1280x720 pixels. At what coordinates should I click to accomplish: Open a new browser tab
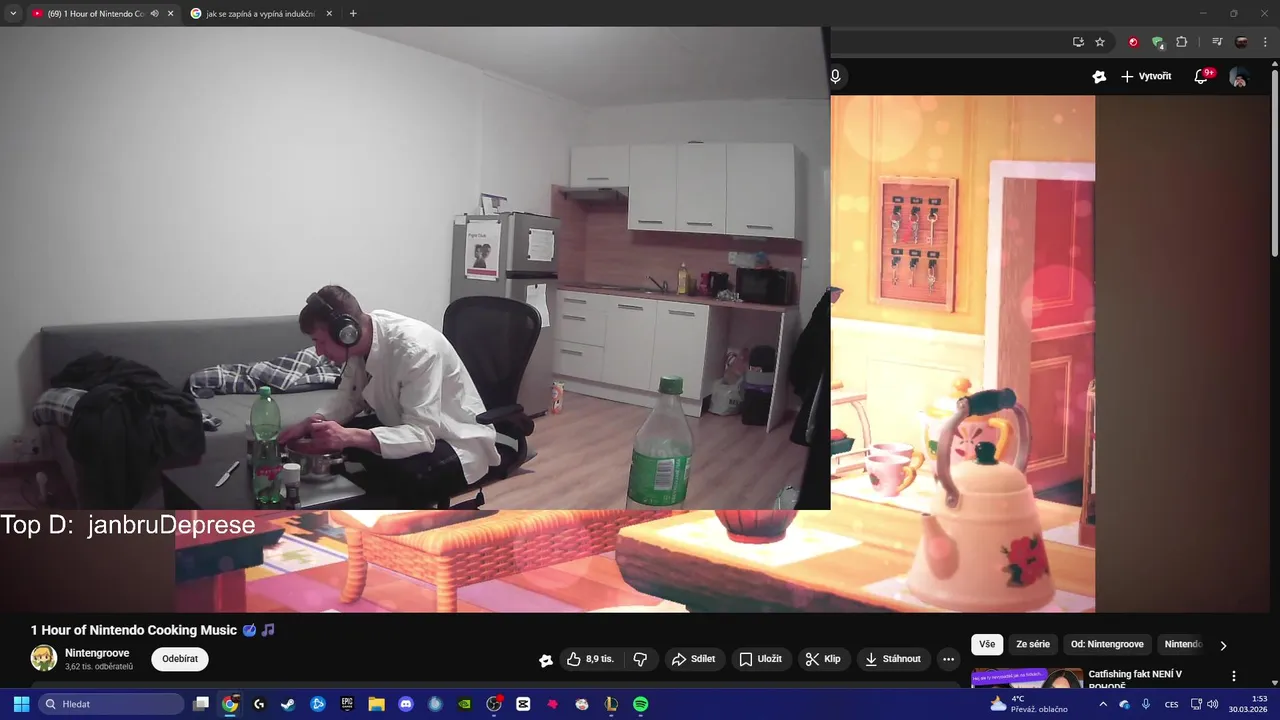tap(353, 13)
